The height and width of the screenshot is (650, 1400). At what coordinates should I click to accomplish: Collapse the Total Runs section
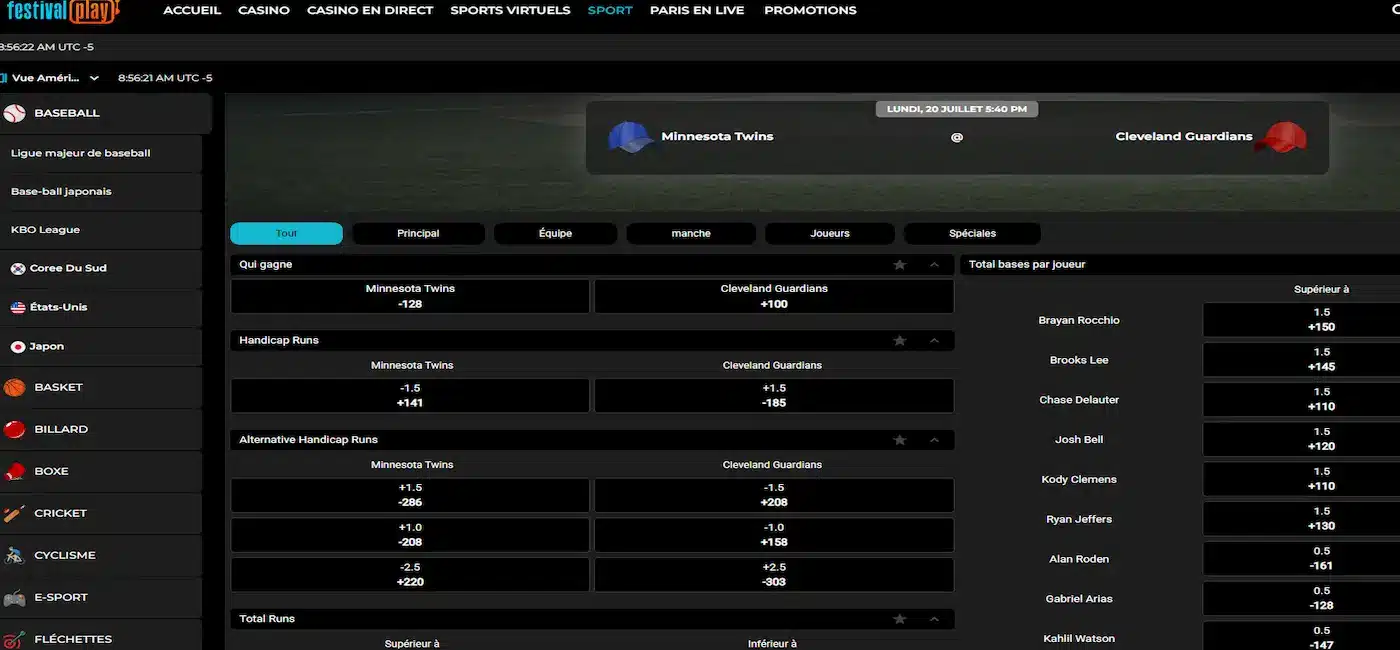coord(934,619)
